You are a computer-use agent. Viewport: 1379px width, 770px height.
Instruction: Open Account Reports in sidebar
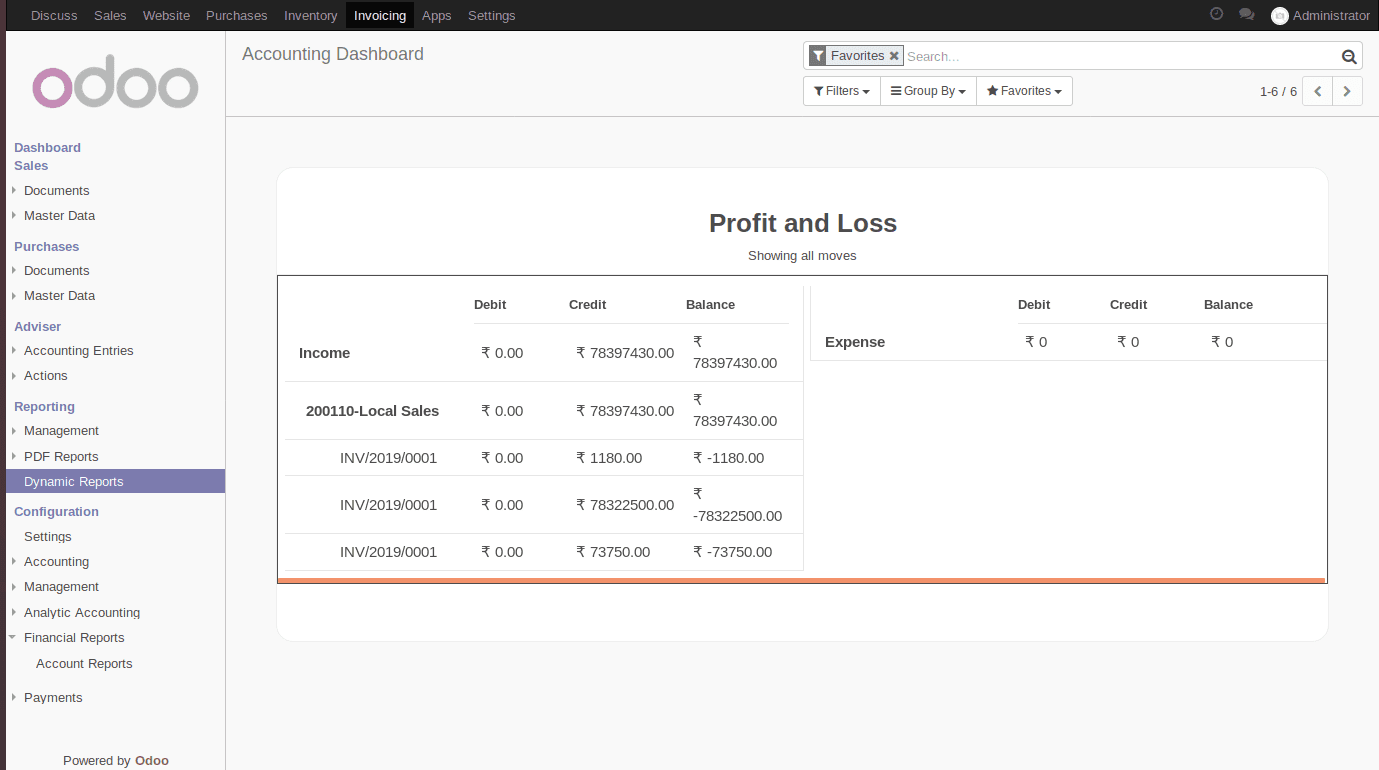[84, 663]
